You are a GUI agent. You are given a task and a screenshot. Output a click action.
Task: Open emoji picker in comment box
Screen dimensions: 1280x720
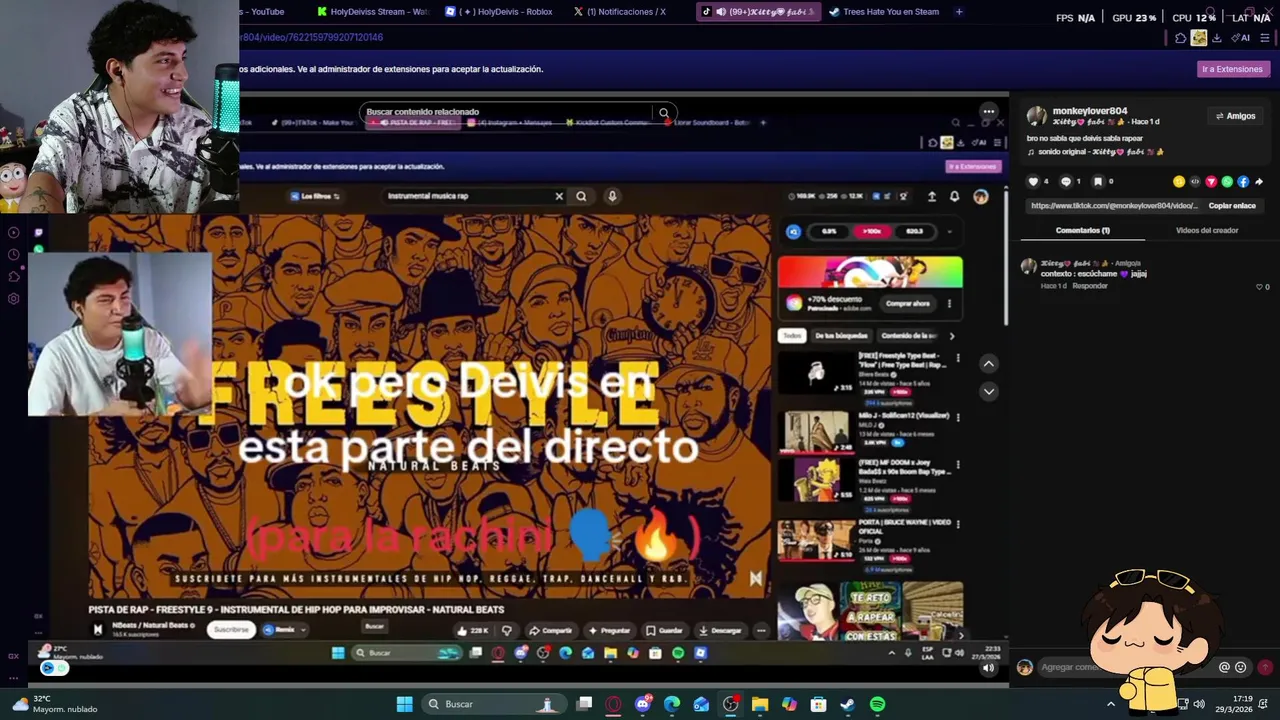pos(1241,667)
